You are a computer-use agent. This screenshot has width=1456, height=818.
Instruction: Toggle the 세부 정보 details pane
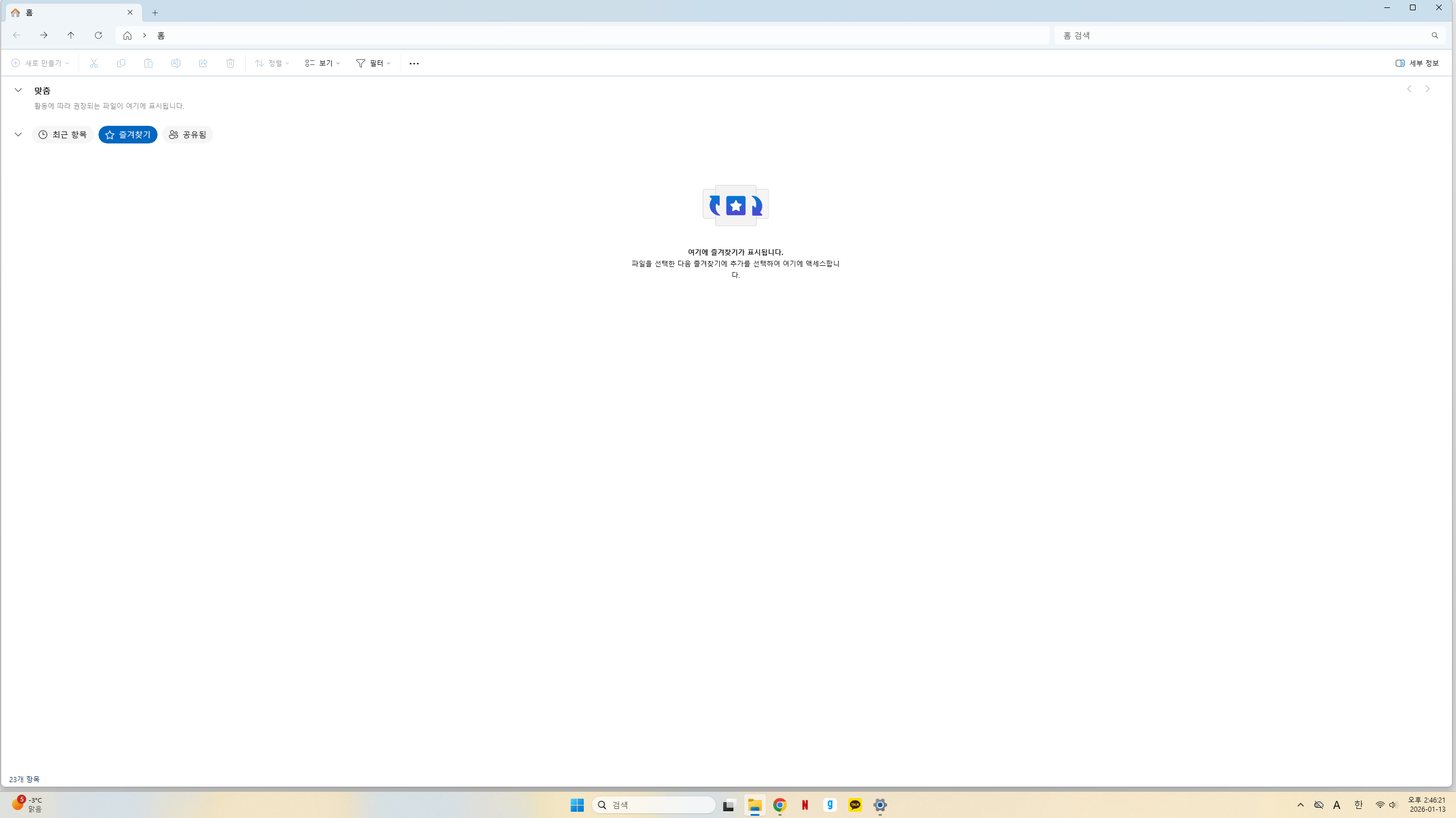(x=1417, y=63)
